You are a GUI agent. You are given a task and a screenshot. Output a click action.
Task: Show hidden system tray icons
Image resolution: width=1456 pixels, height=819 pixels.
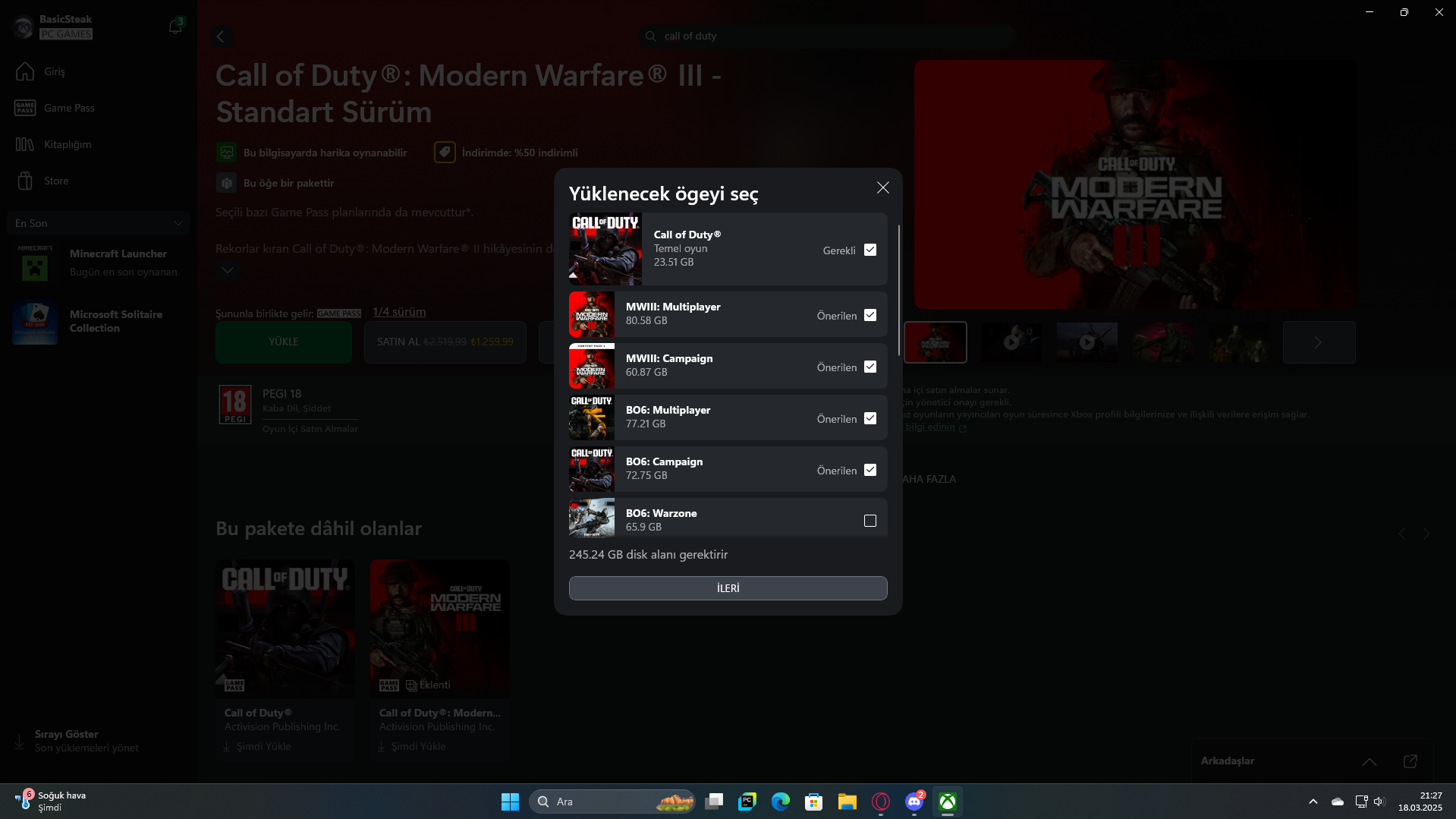1313,802
